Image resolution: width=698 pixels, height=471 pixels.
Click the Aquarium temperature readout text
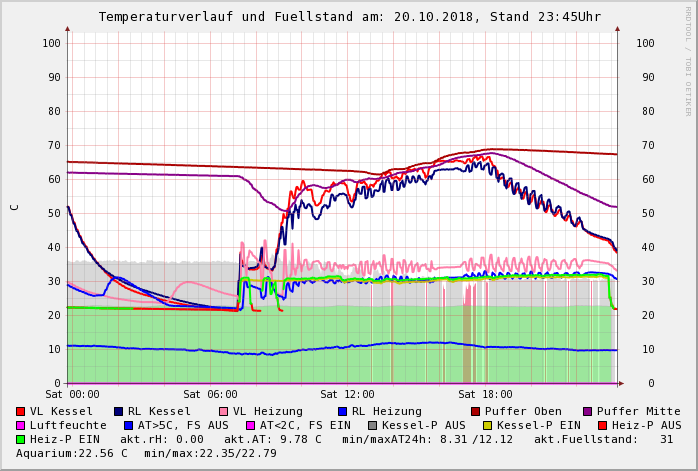click(72, 453)
